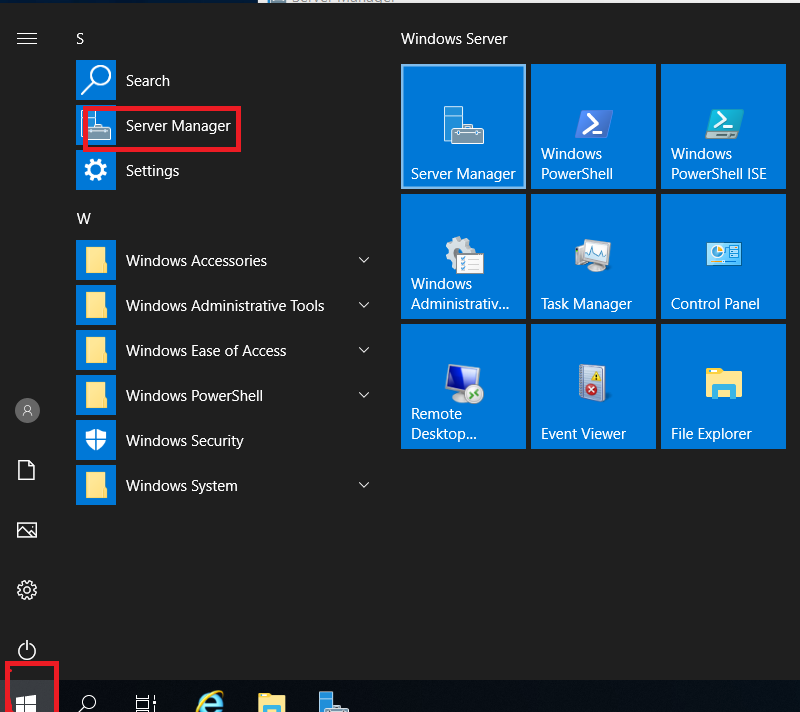This screenshot has width=800, height=712.
Task: Open Documents from the Start sidebar
Action: 27,470
